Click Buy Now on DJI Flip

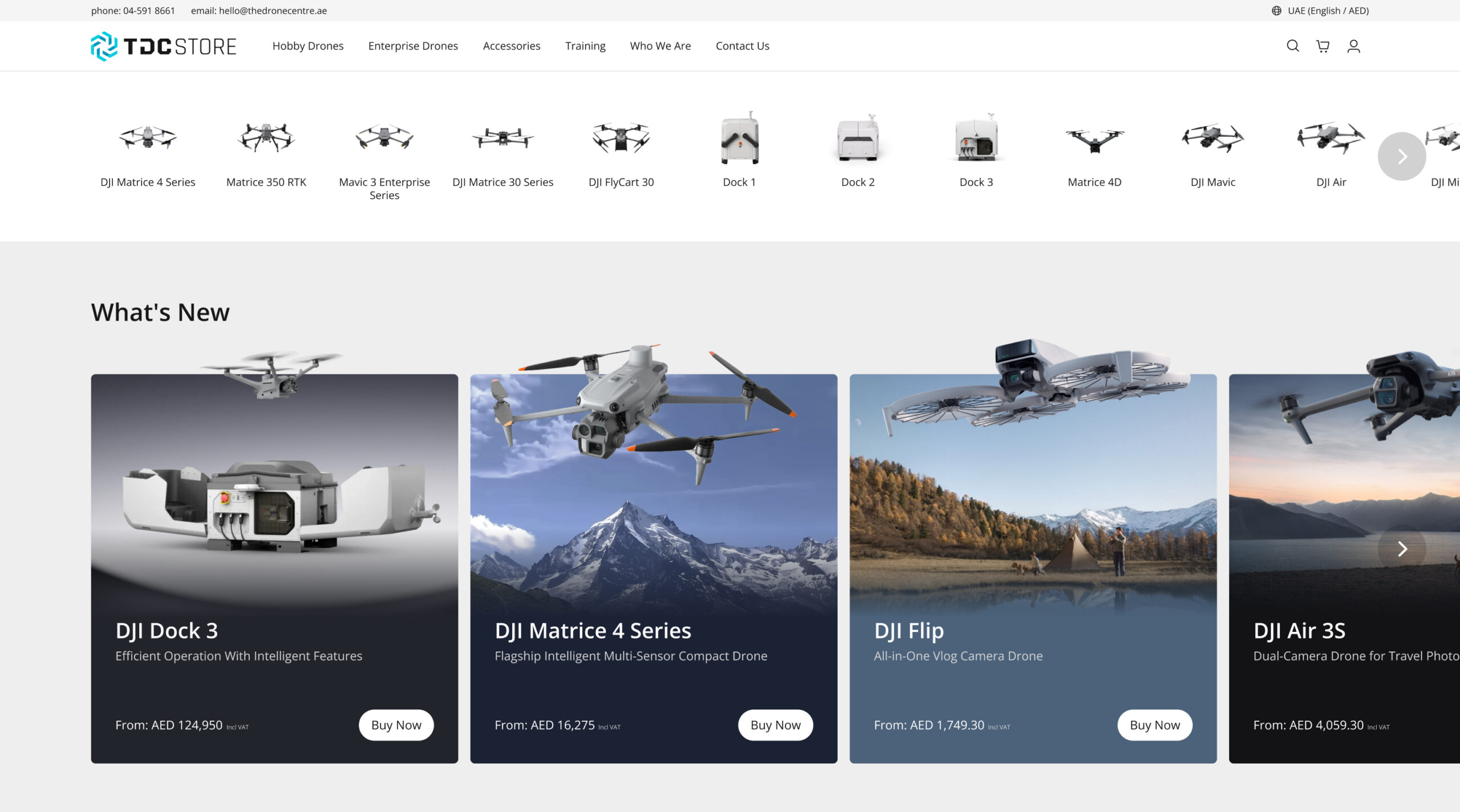click(x=1155, y=725)
